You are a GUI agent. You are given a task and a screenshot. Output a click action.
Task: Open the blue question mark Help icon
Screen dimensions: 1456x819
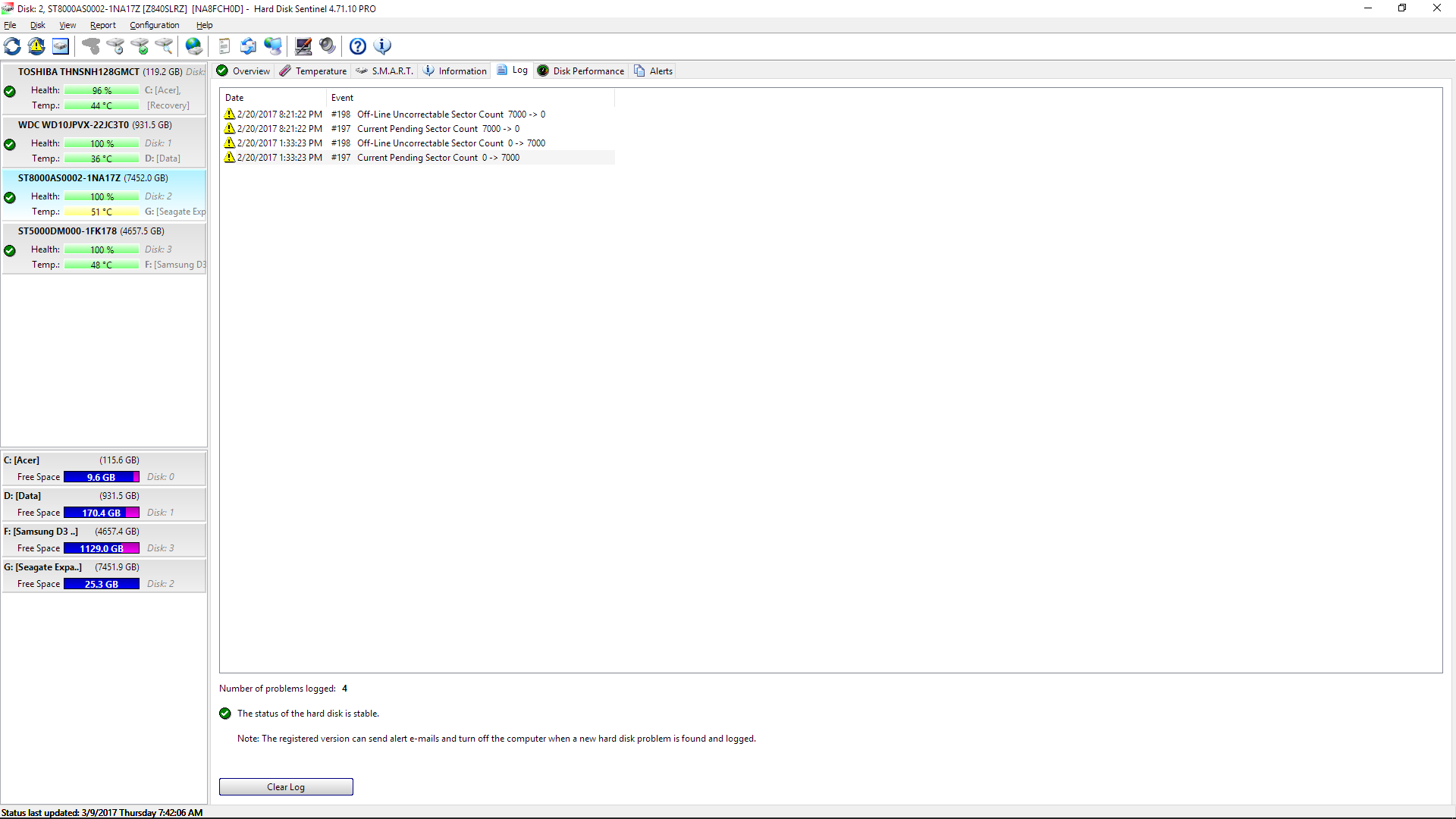(358, 46)
